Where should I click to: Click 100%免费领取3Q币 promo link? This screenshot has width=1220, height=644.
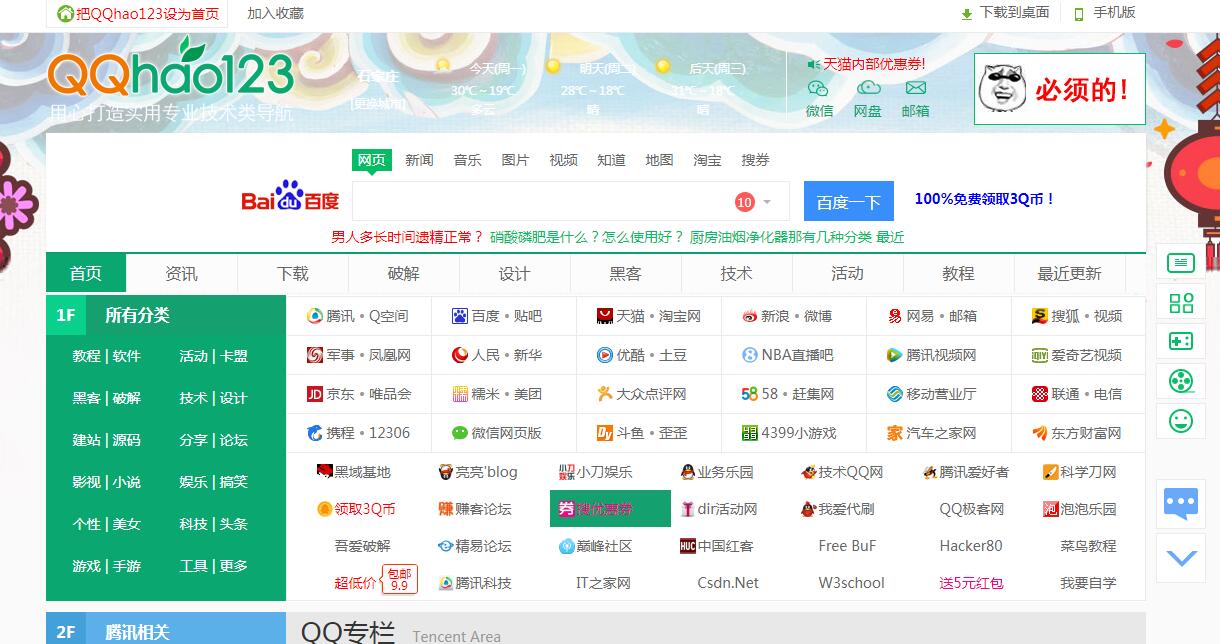(x=985, y=199)
